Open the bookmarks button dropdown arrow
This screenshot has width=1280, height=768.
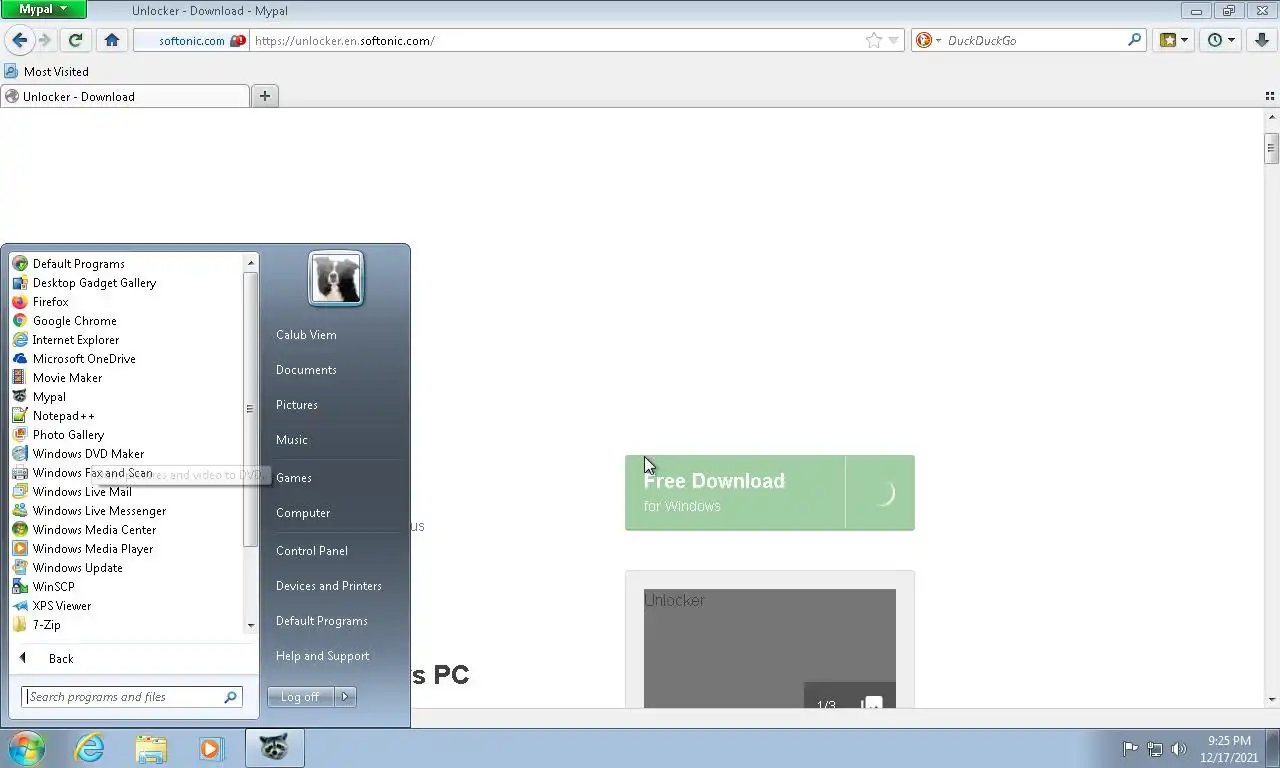point(1184,40)
